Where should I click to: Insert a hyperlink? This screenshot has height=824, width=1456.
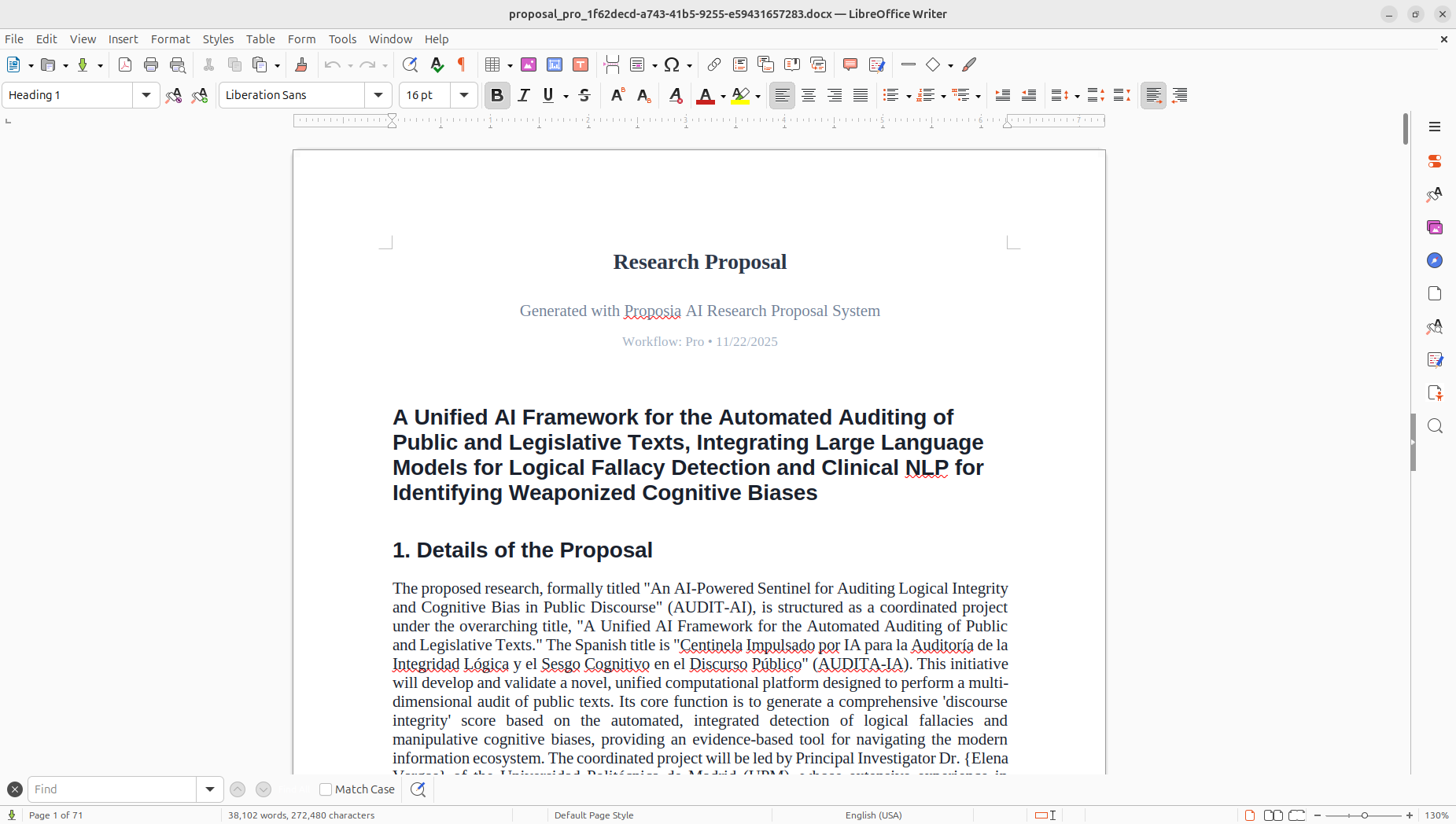point(714,64)
